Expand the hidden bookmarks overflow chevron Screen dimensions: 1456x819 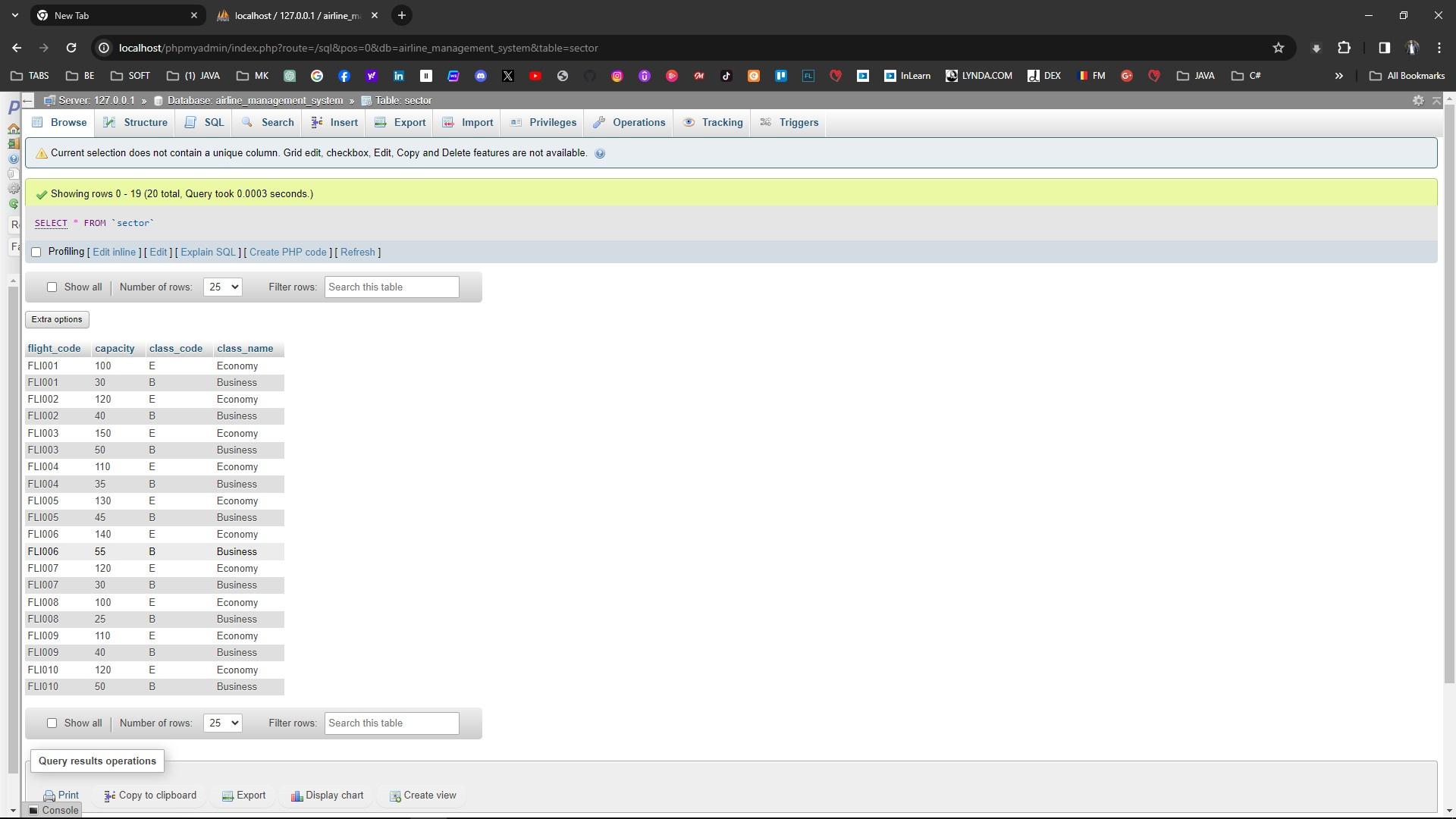1339,76
